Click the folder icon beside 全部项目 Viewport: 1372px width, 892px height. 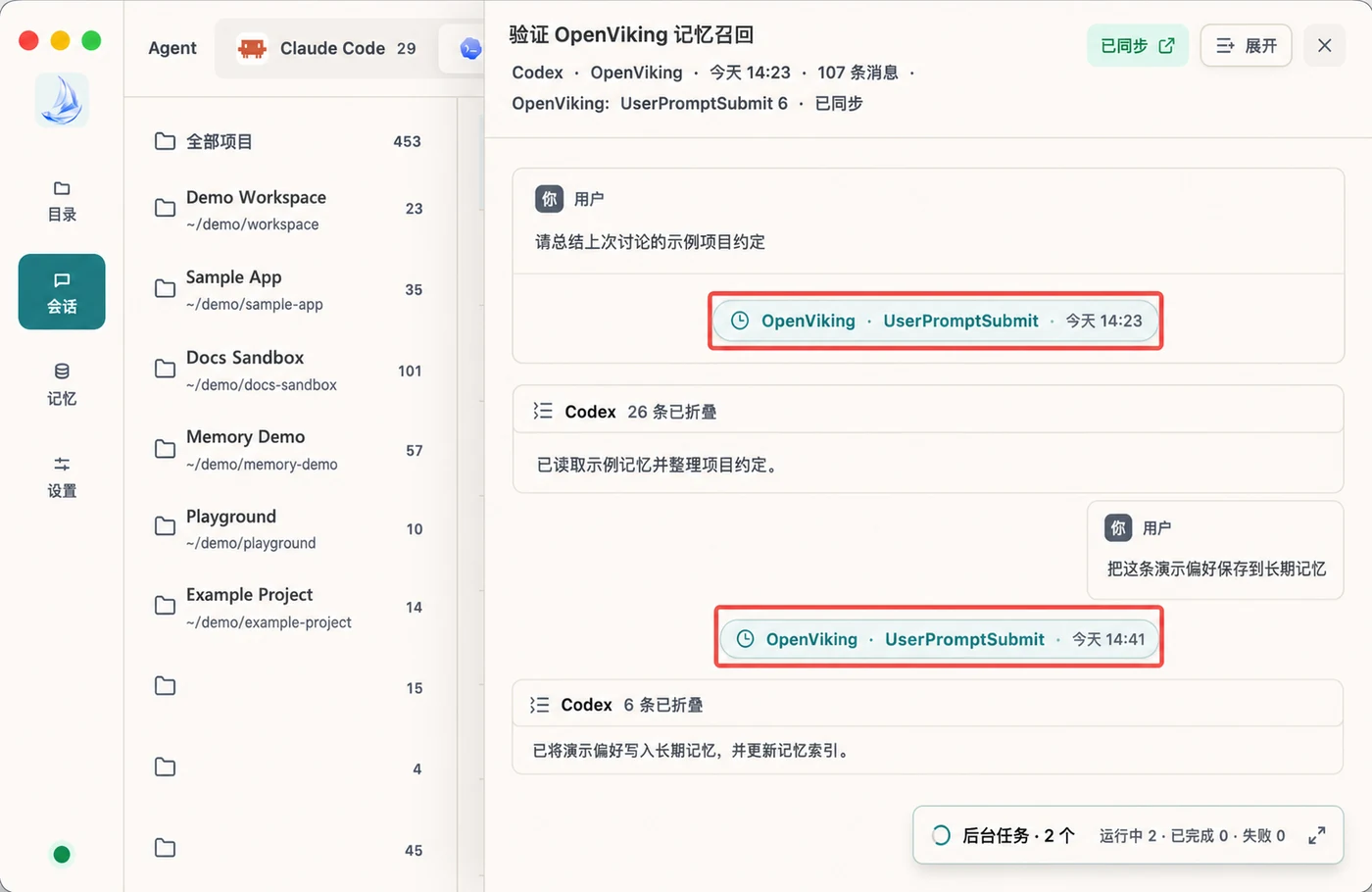(166, 141)
